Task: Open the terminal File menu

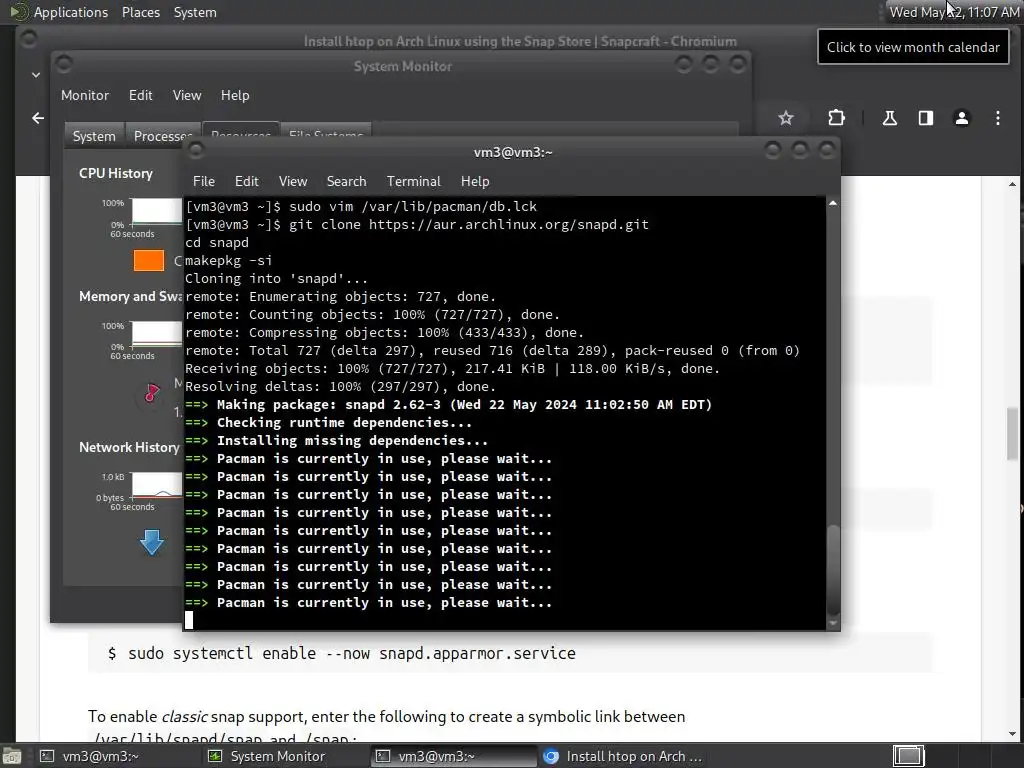Action: (x=203, y=182)
